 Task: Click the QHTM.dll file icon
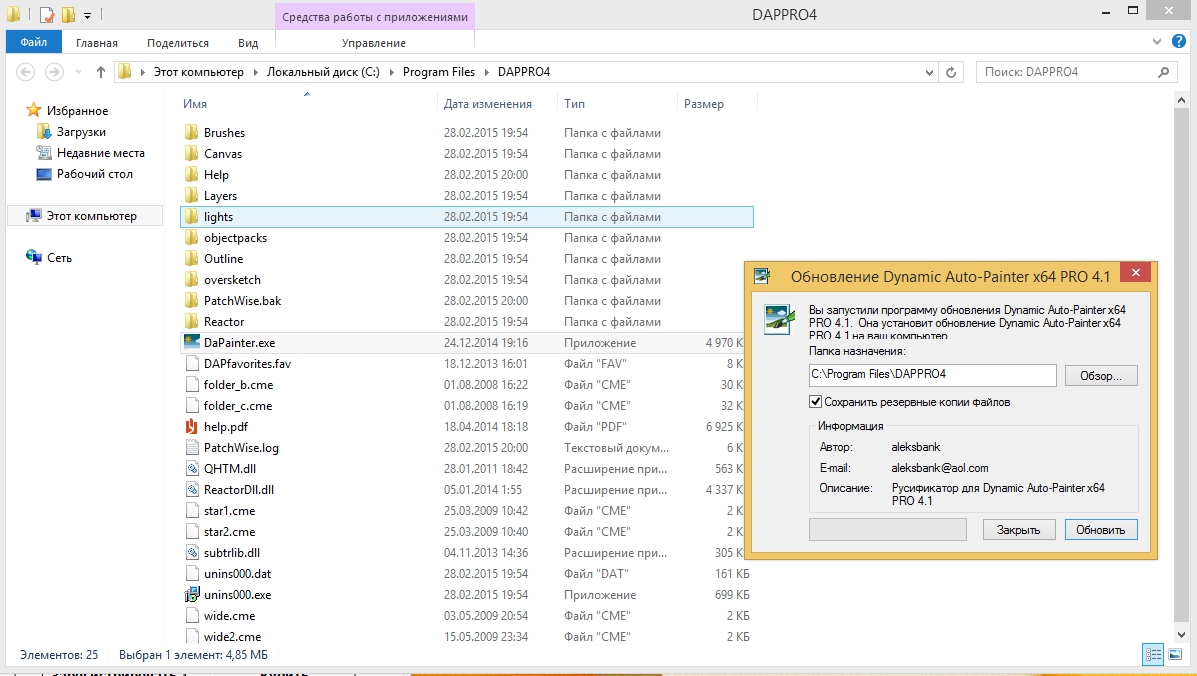point(192,468)
